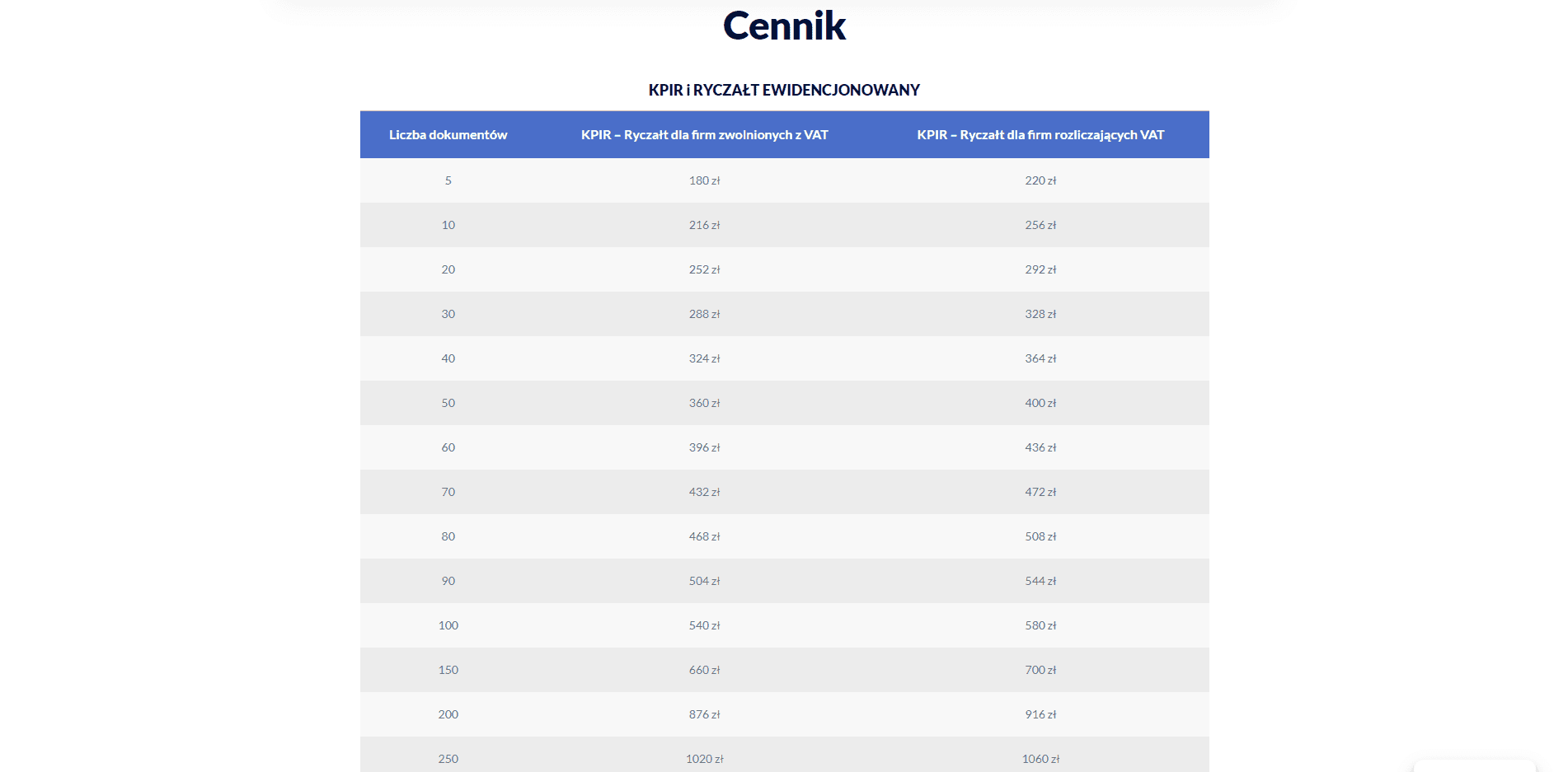The height and width of the screenshot is (772, 1568).
Task: Click the 100 documents row label
Action: coord(448,625)
